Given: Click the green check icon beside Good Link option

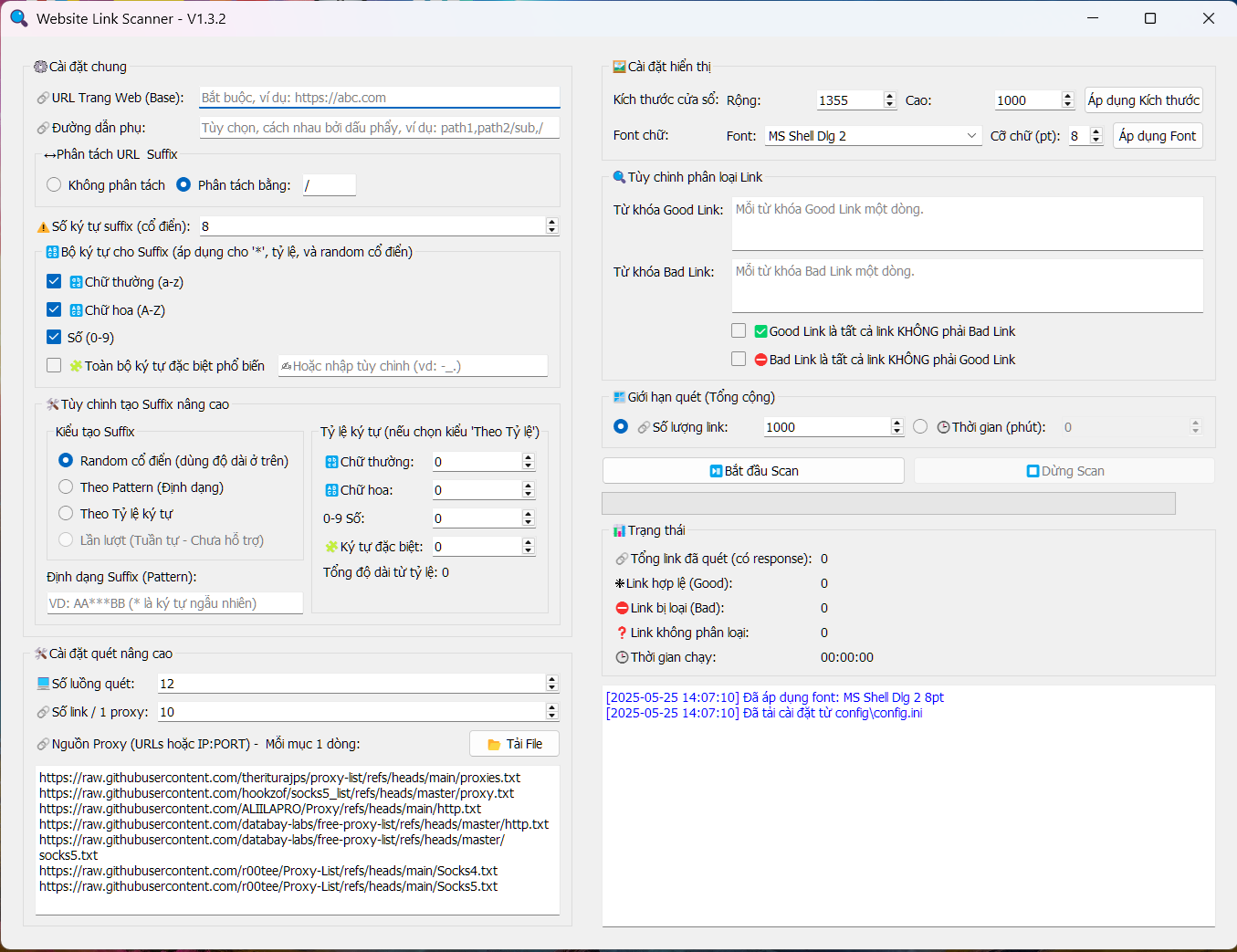Looking at the screenshot, I should (x=761, y=331).
